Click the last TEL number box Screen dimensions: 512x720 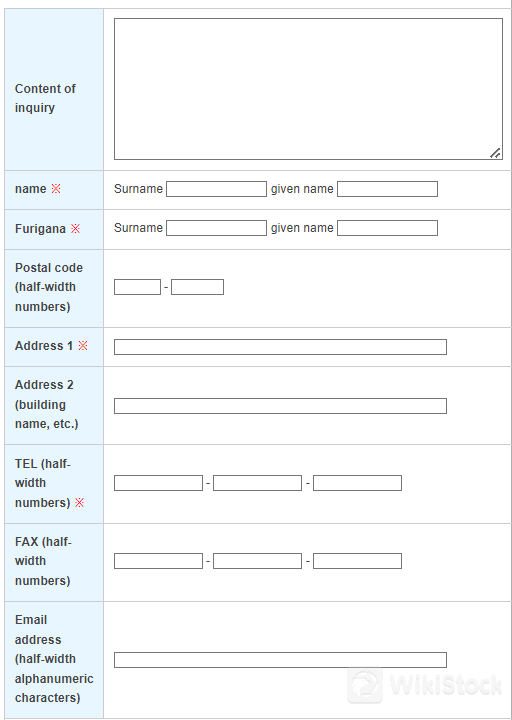pos(357,483)
